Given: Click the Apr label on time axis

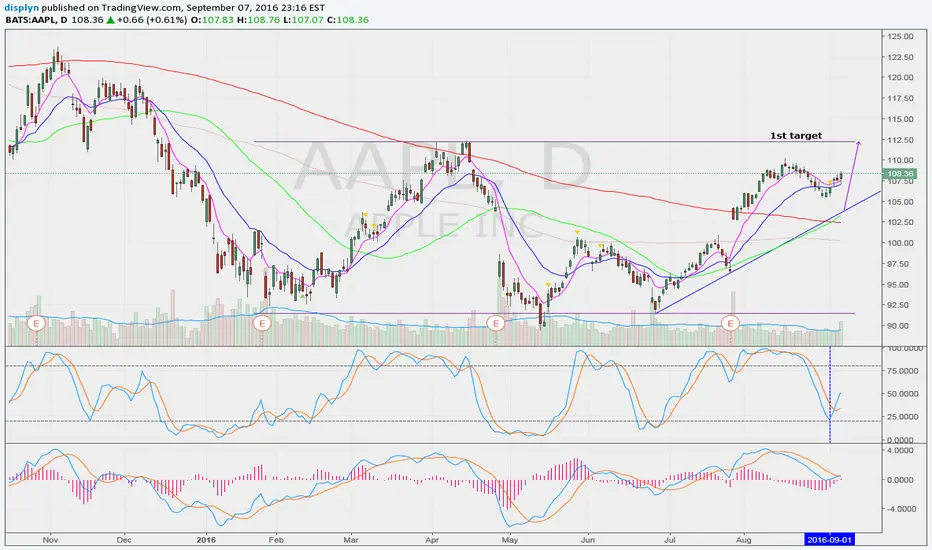Looking at the screenshot, I should click(x=432, y=540).
